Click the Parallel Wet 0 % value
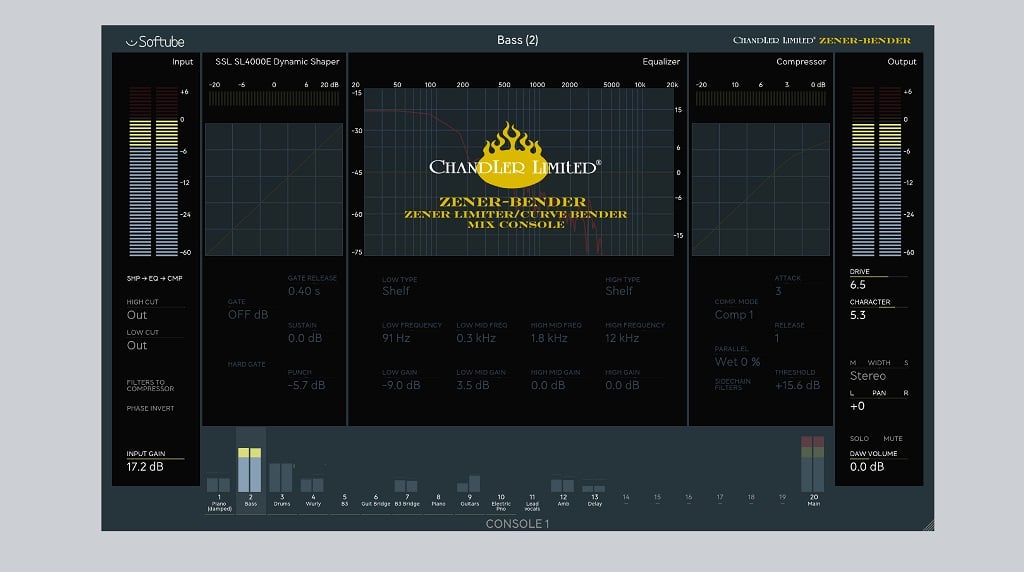 point(737,362)
